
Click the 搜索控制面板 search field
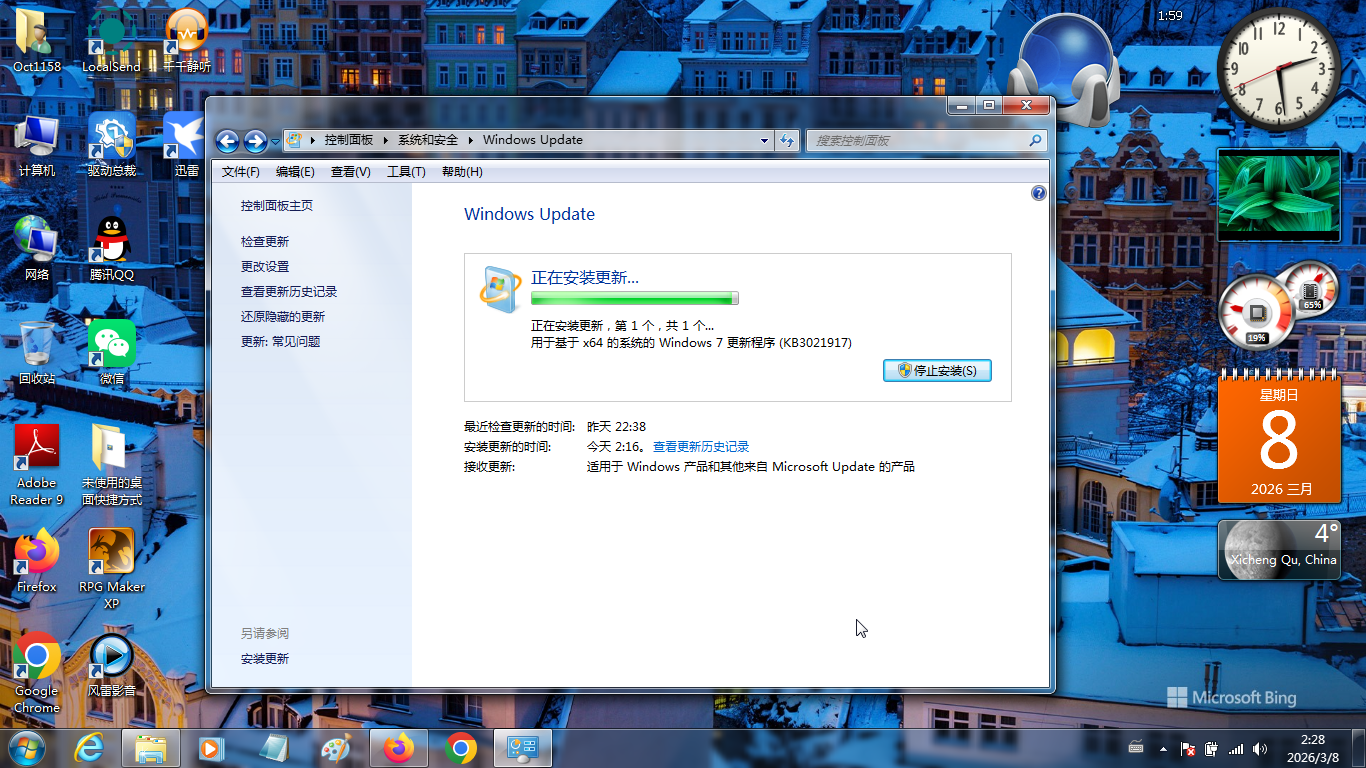coord(916,141)
